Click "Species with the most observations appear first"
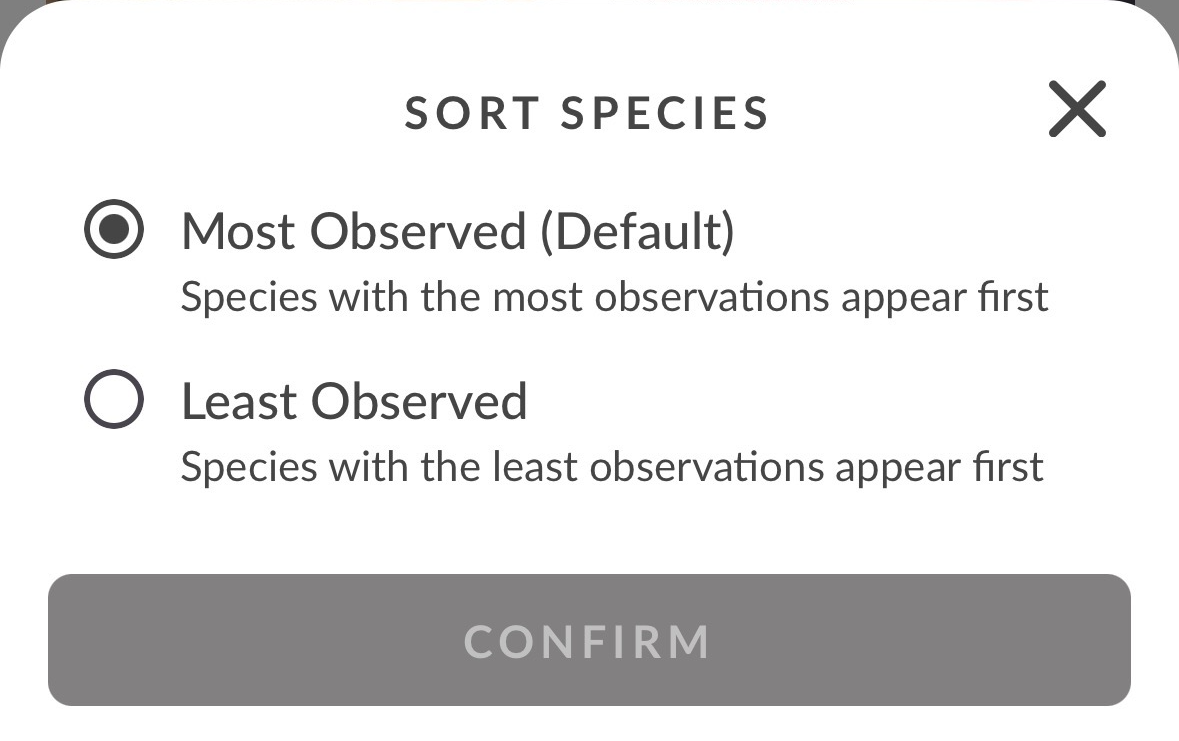 (614, 297)
